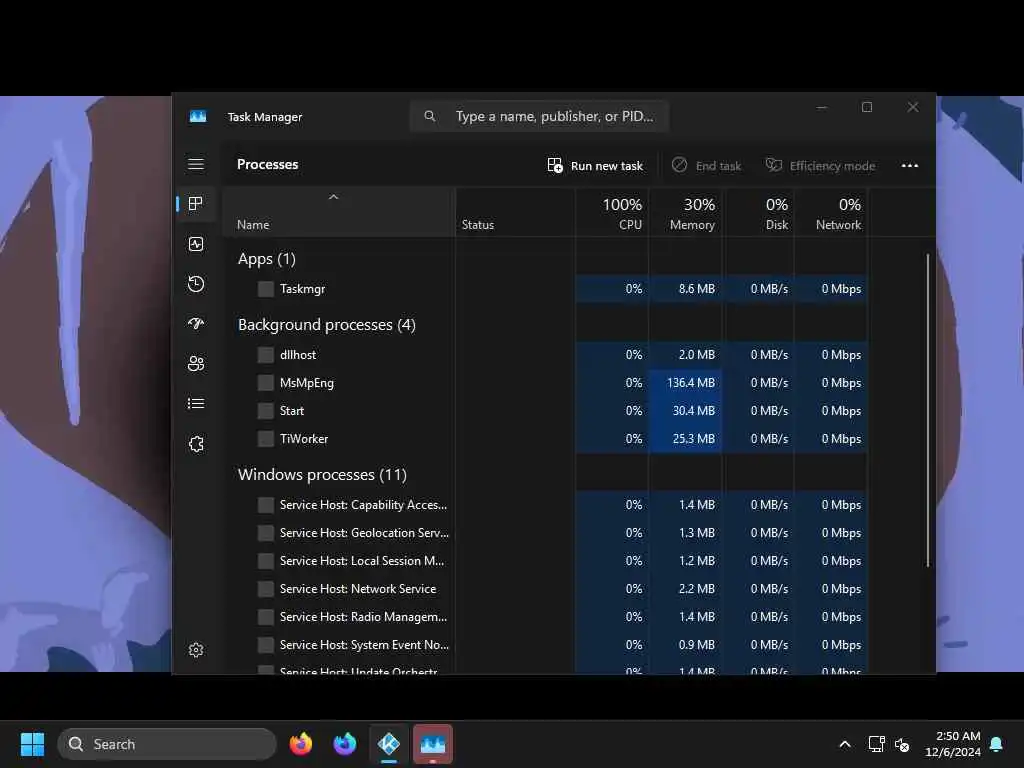Open Thunderbird from the taskbar
This screenshot has height=768, width=1024.
point(345,744)
